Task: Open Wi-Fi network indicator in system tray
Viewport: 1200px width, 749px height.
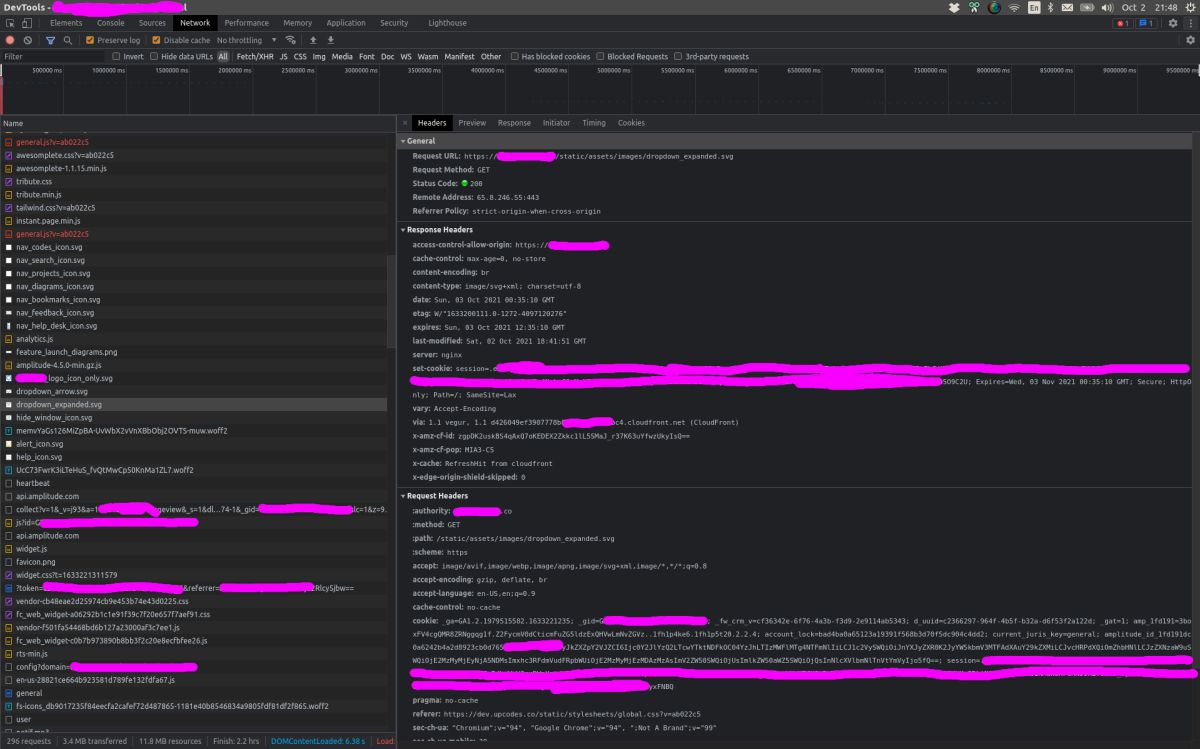Action: (x=1014, y=7)
